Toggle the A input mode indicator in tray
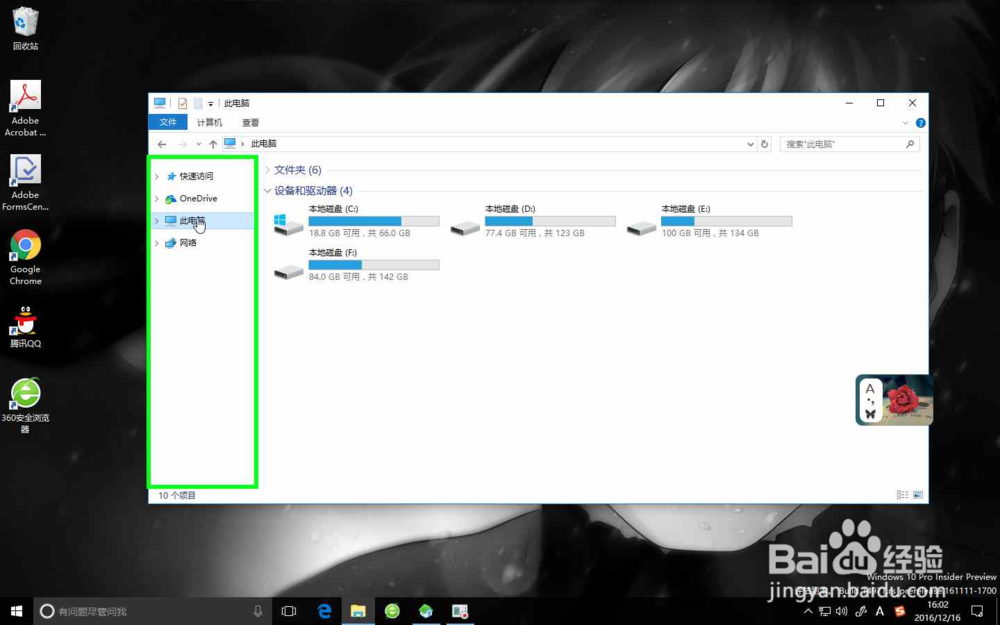 click(x=879, y=611)
